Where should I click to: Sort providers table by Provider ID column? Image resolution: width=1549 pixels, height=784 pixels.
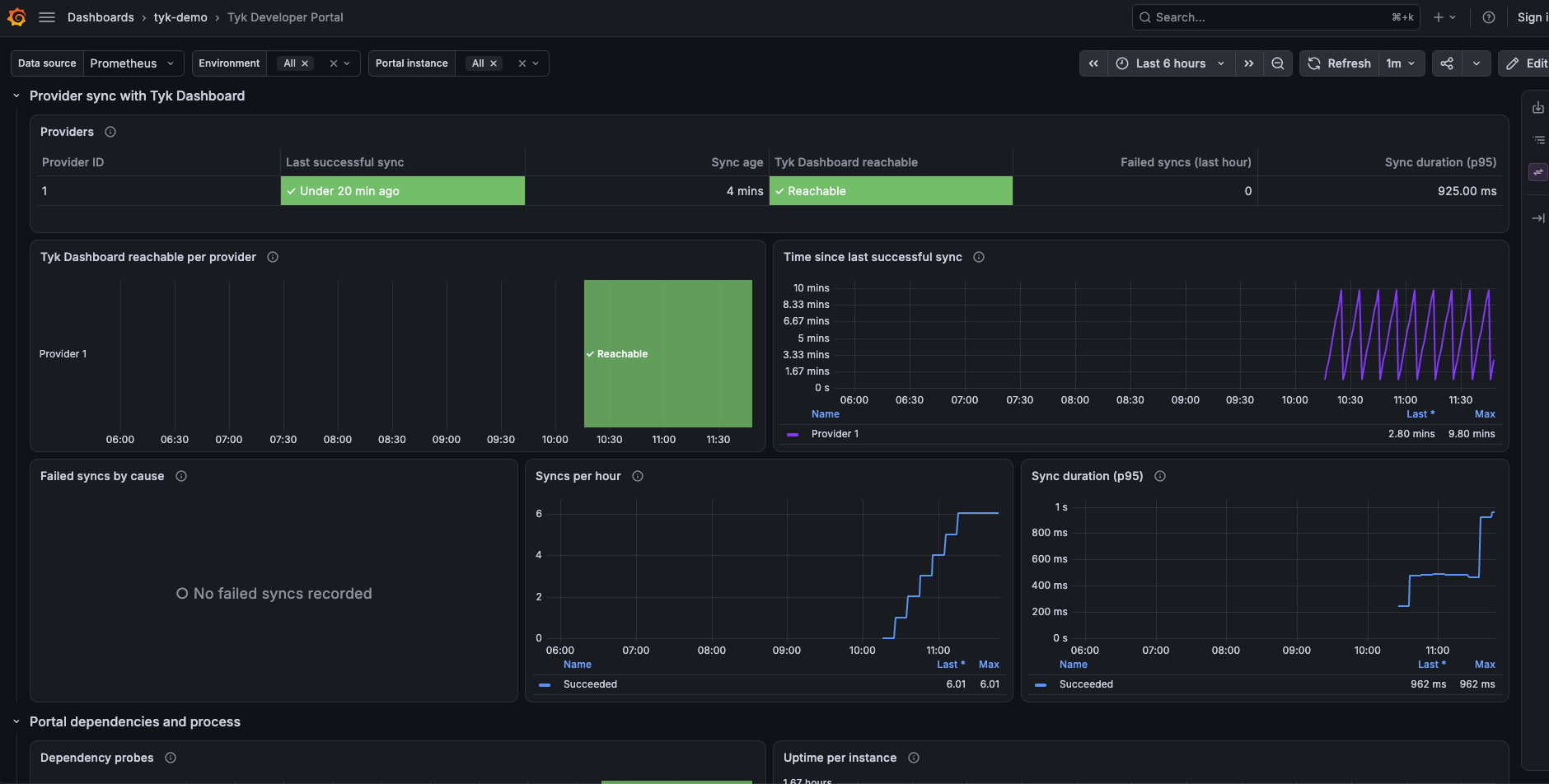(x=73, y=162)
